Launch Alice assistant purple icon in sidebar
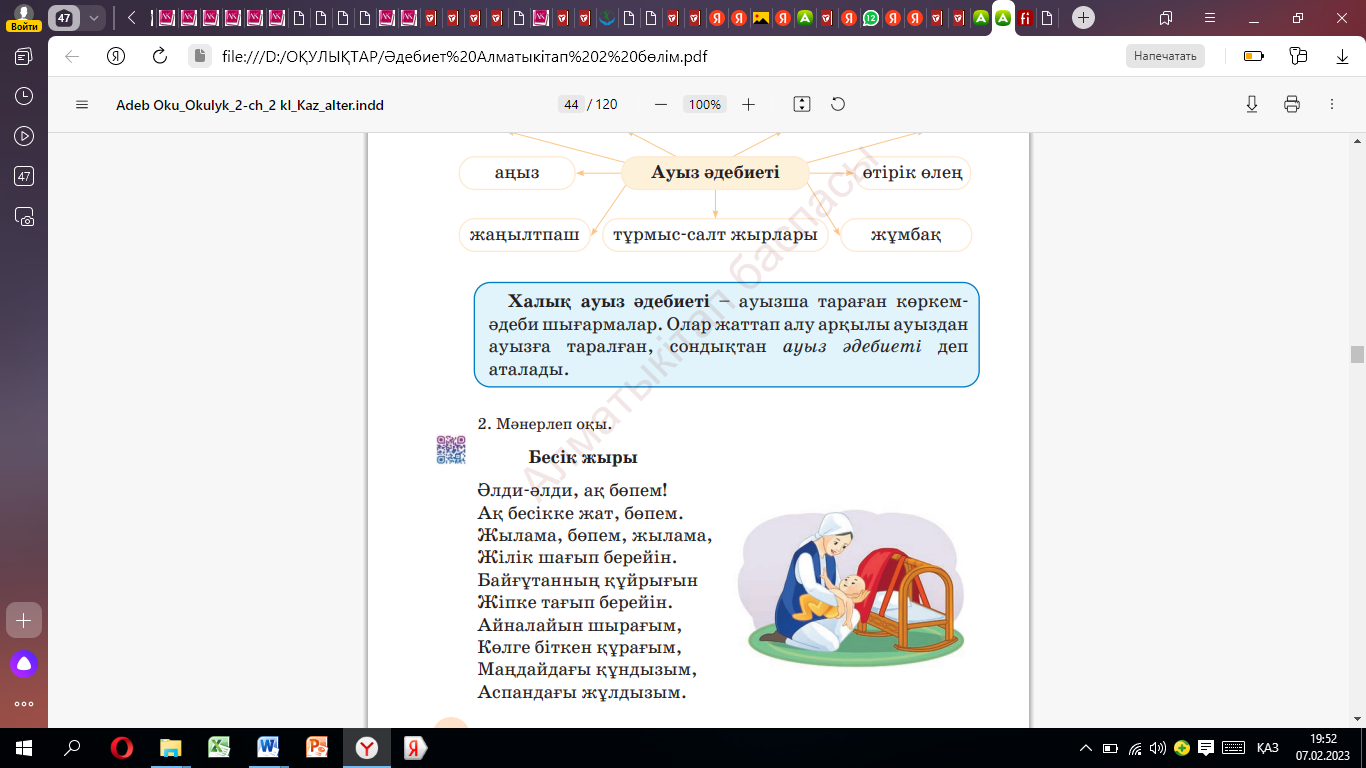This screenshot has height=768, width=1366. (24, 663)
